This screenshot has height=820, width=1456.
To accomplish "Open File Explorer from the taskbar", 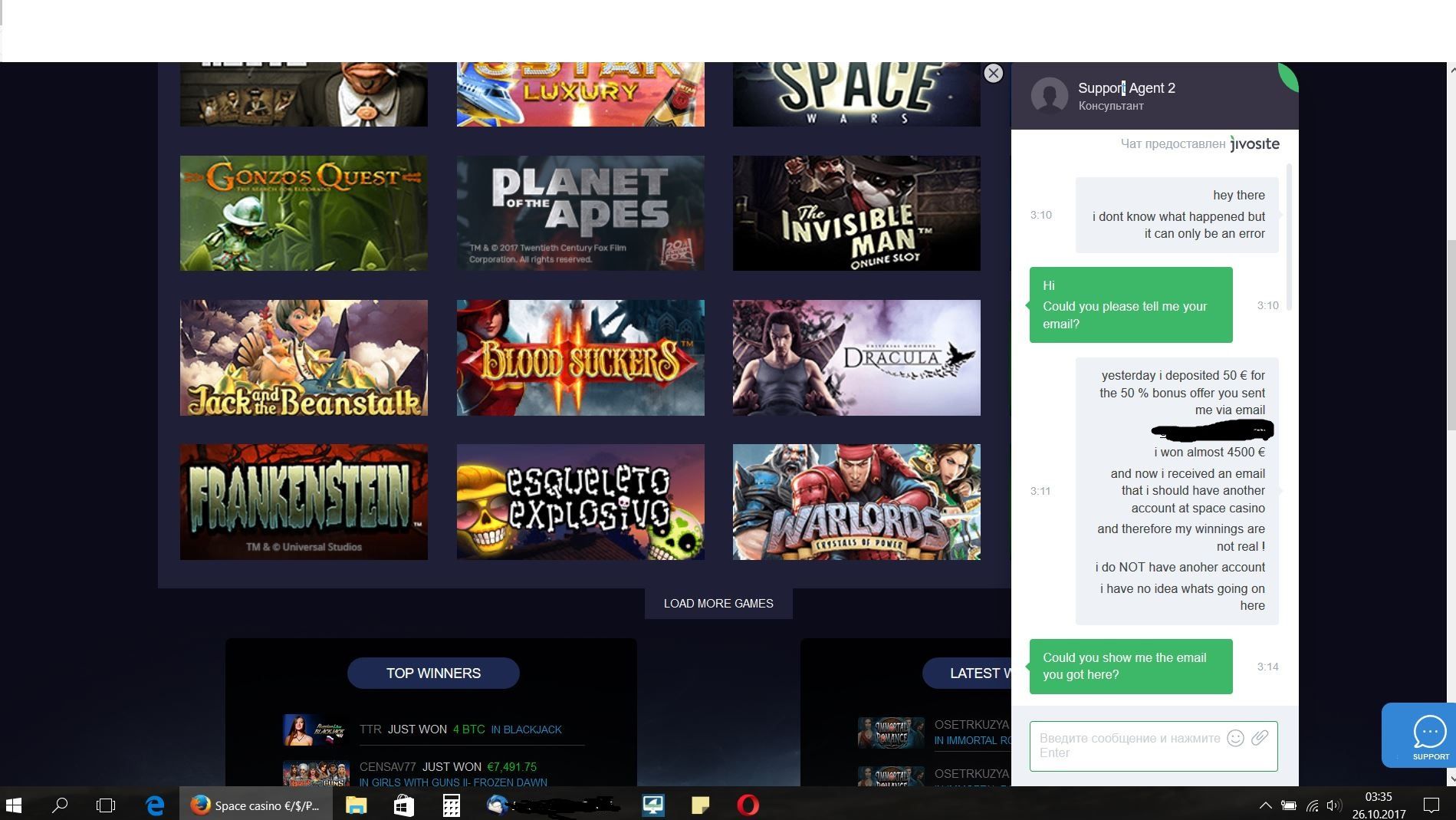I will coord(356,805).
